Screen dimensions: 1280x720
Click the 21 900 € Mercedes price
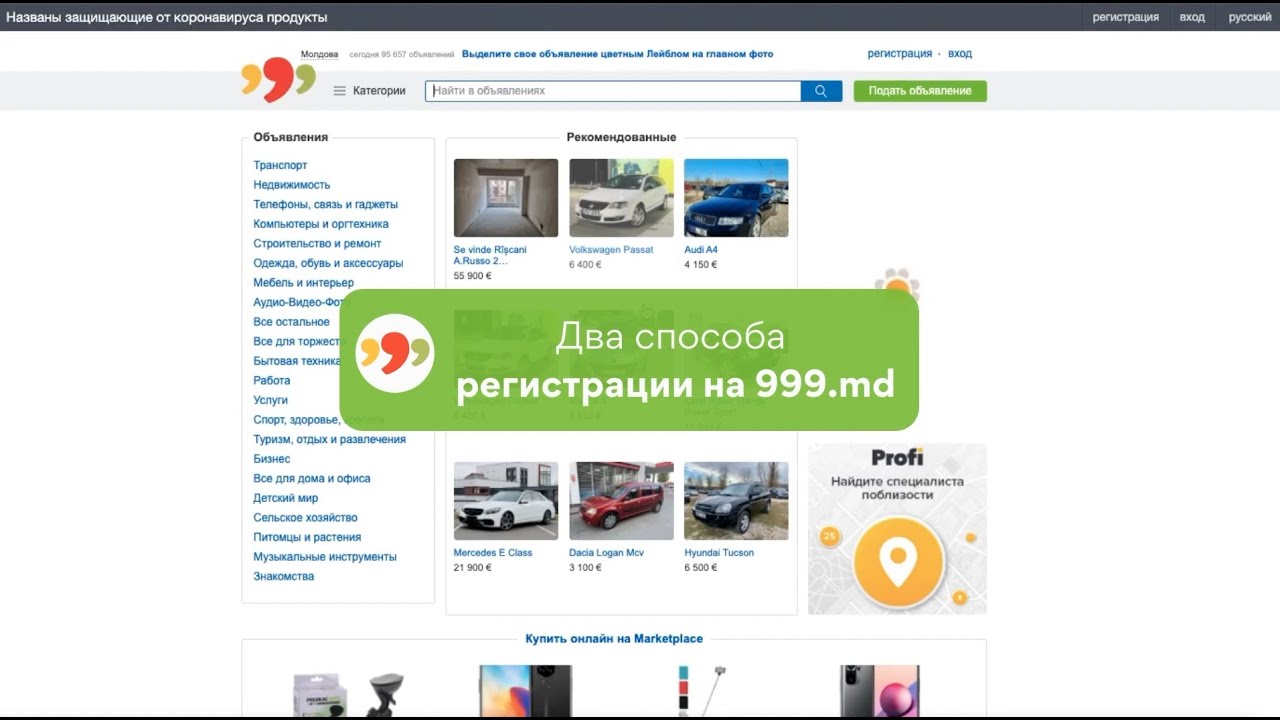pos(473,568)
